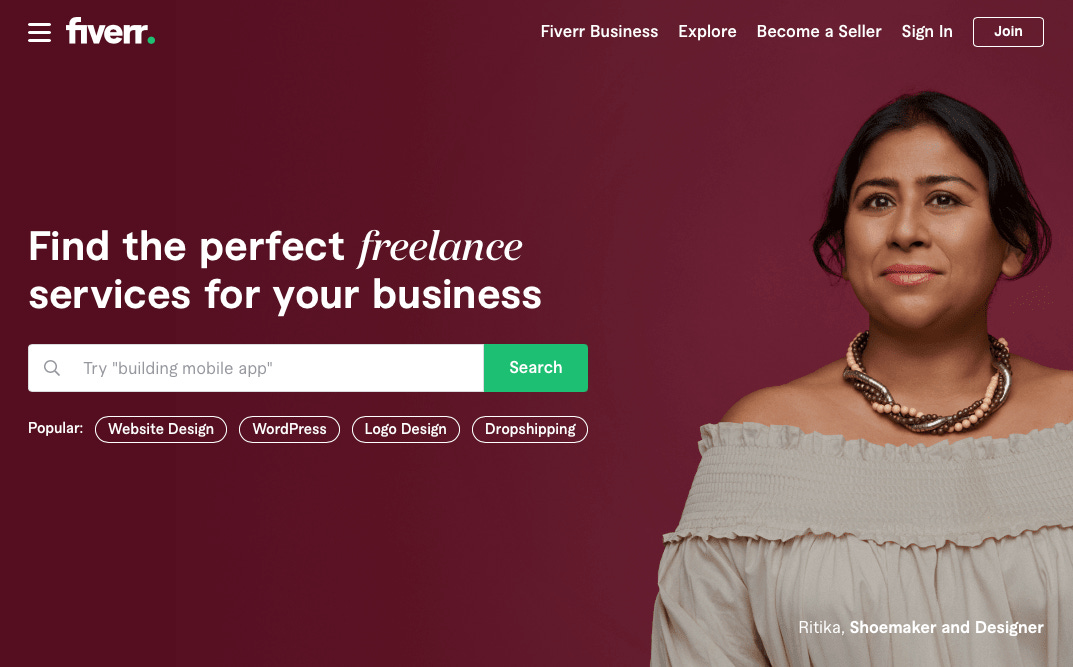
Task: Open the Fiverr Business page
Action: (599, 31)
